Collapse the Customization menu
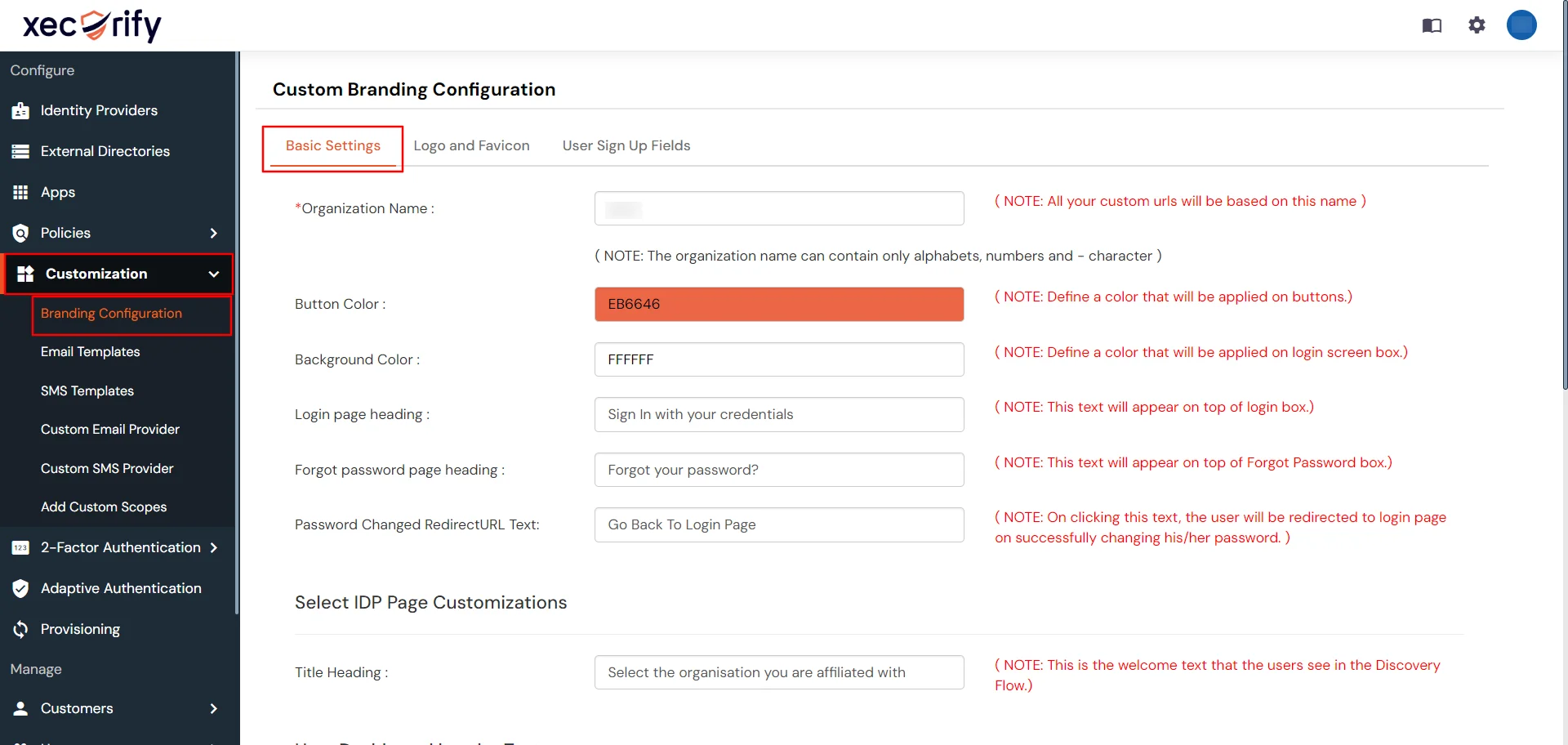 tap(213, 274)
